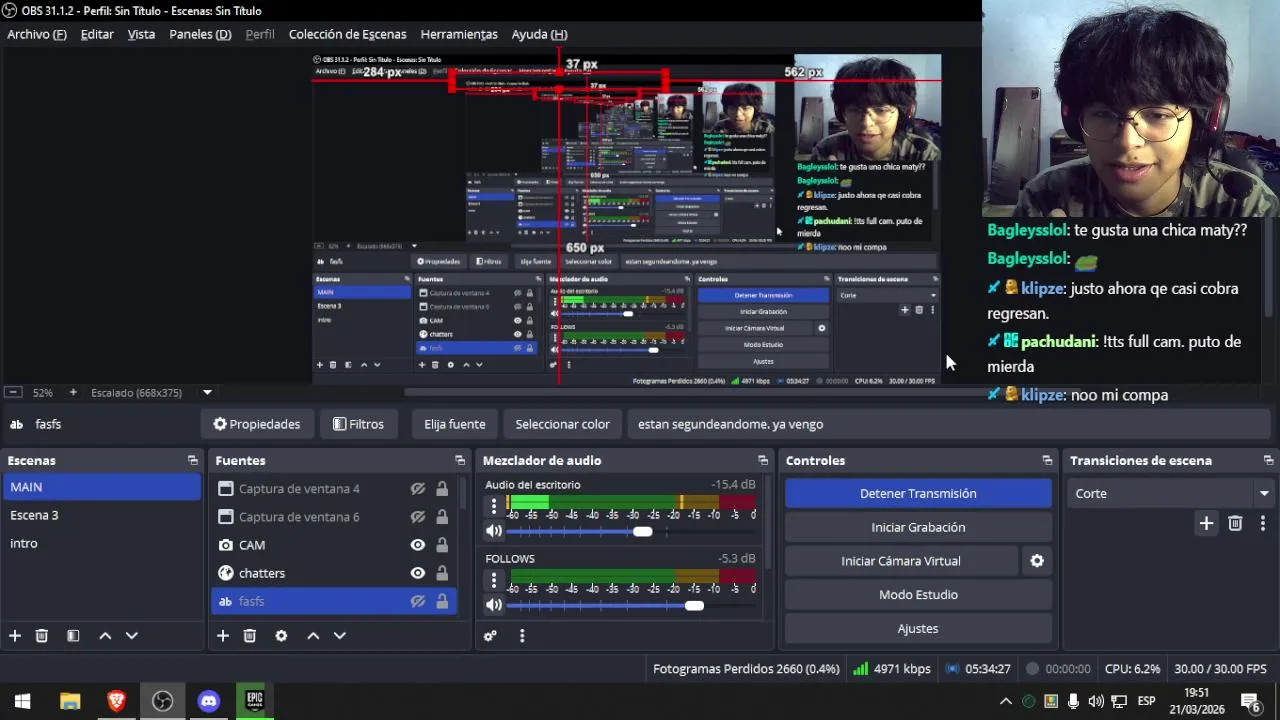This screenshot has width=1280, height=720.
Task: Toggle lock on CAM source
Action: [x=442, y=545]
